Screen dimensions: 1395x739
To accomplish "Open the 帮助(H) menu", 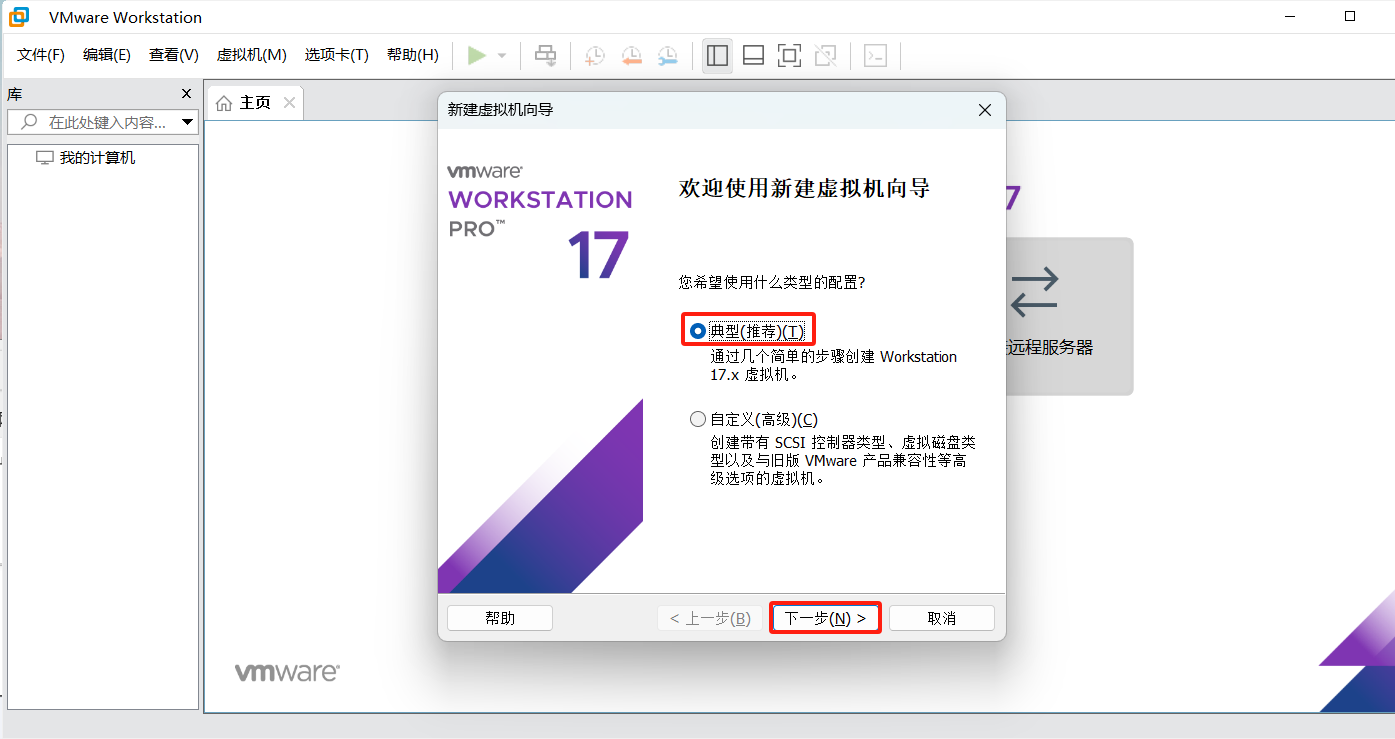I will [413, 55].
